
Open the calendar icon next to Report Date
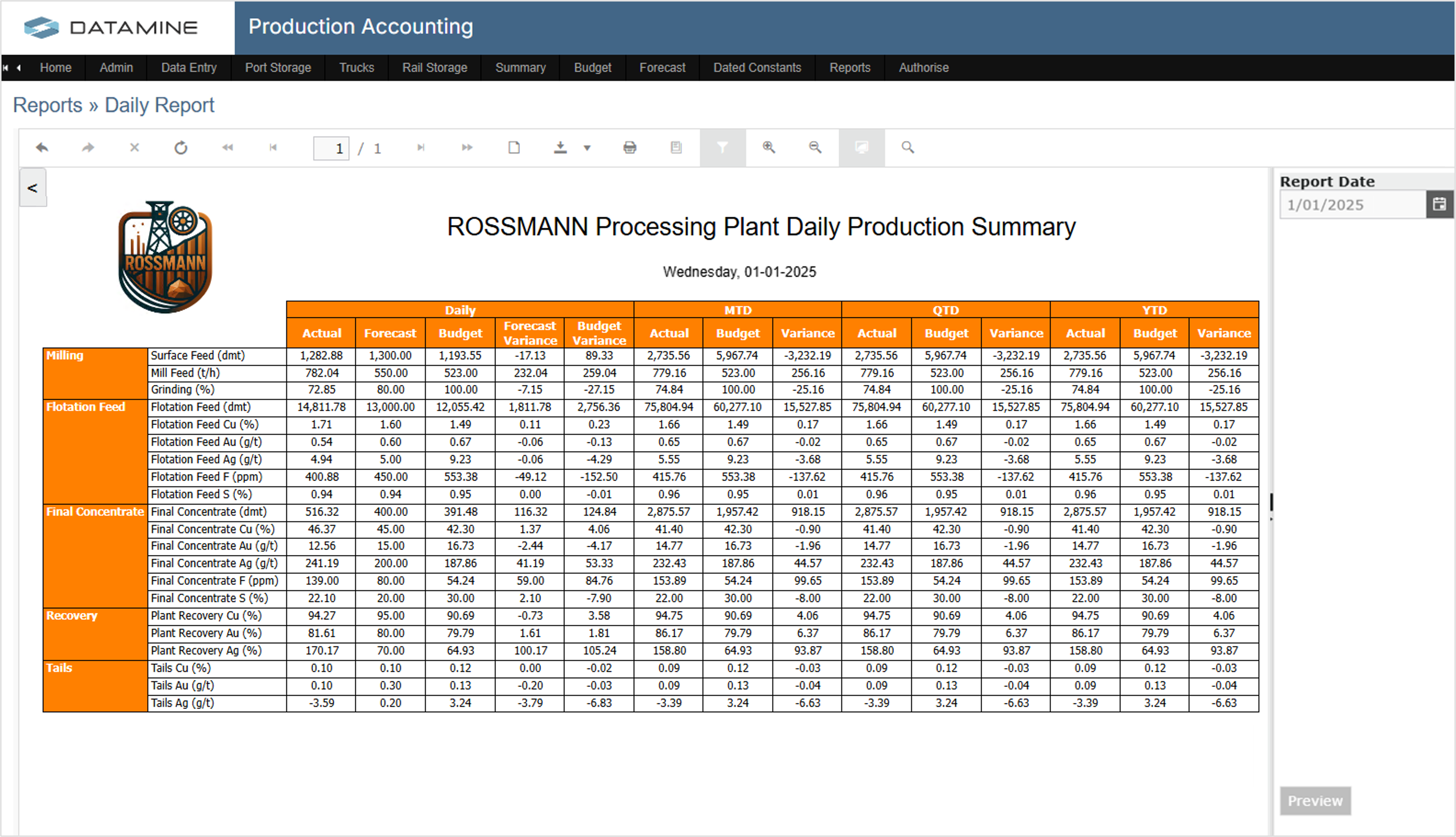[x=1439, y=204]
